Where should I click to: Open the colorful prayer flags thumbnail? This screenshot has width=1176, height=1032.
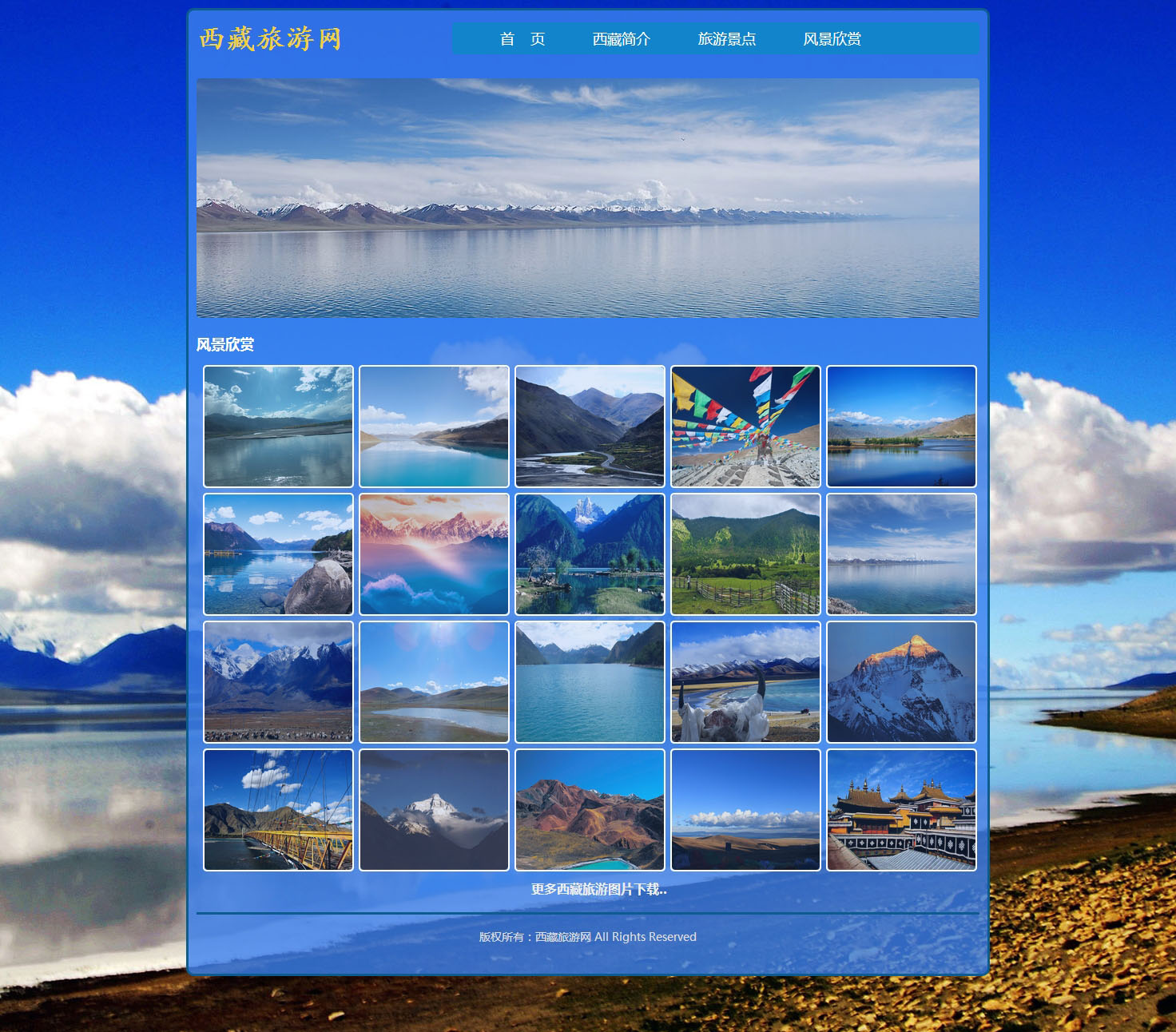(x=745, y=427)
